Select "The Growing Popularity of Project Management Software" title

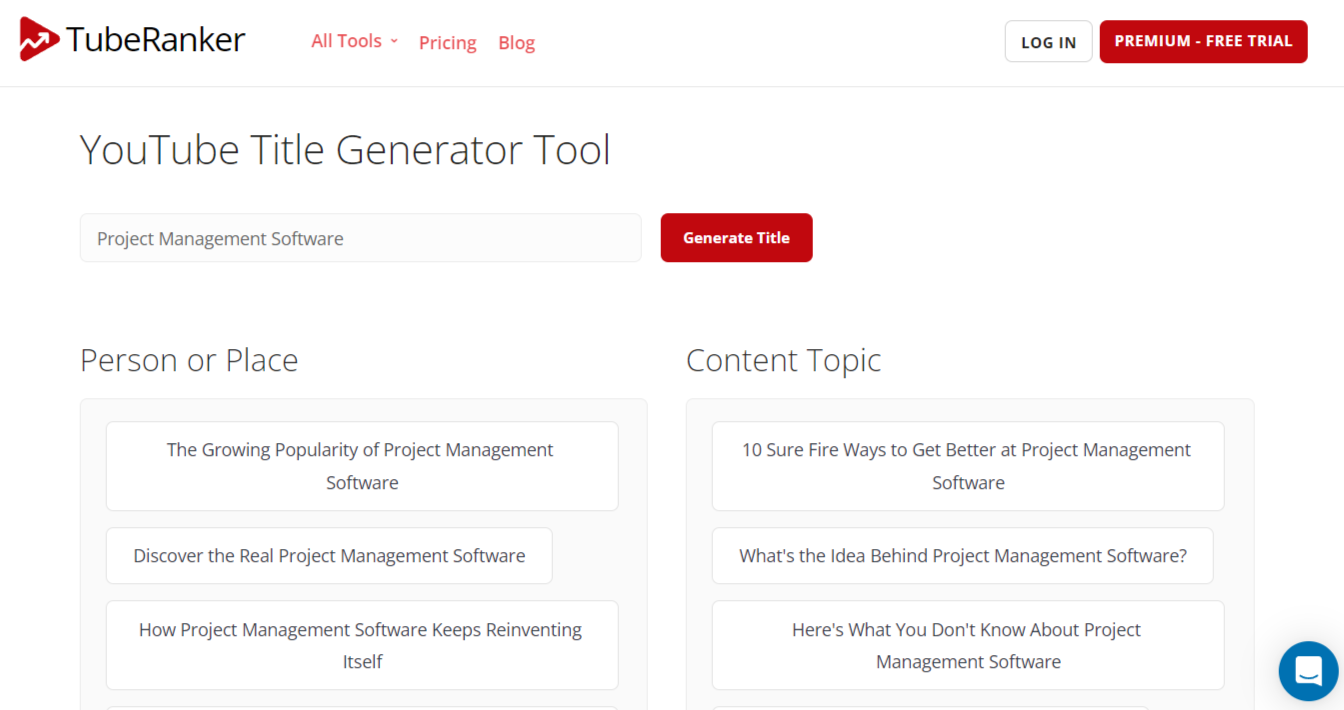[x=362, y=466]
